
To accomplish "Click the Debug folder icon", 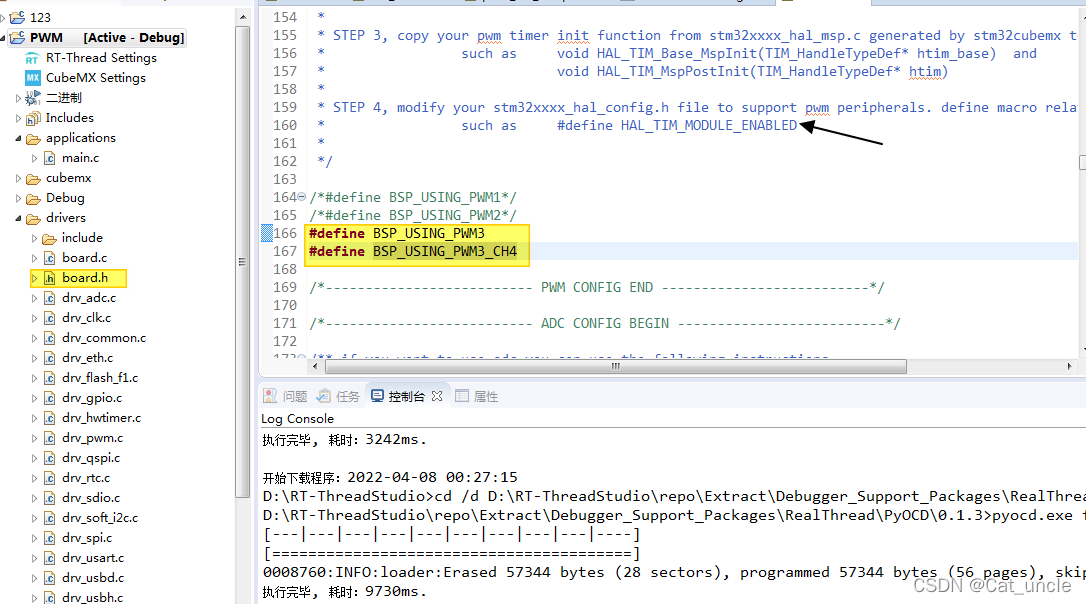I will point(33,199).
